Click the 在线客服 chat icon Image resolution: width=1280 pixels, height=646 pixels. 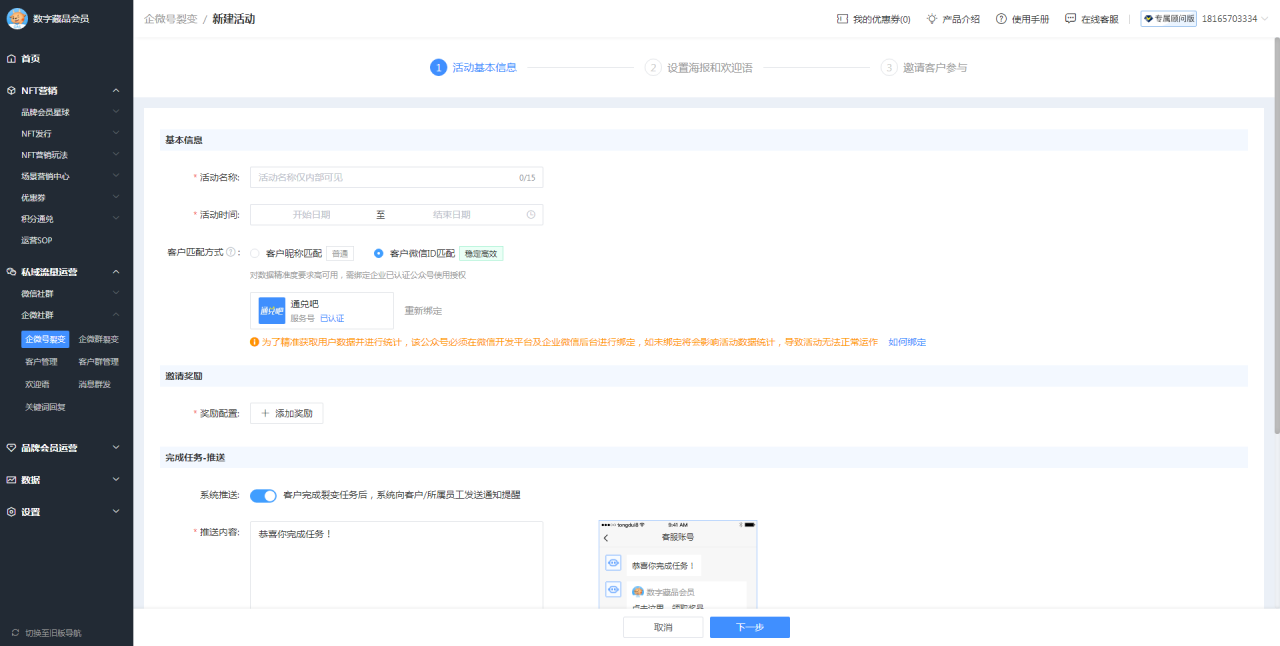(x=1070, y=18)
